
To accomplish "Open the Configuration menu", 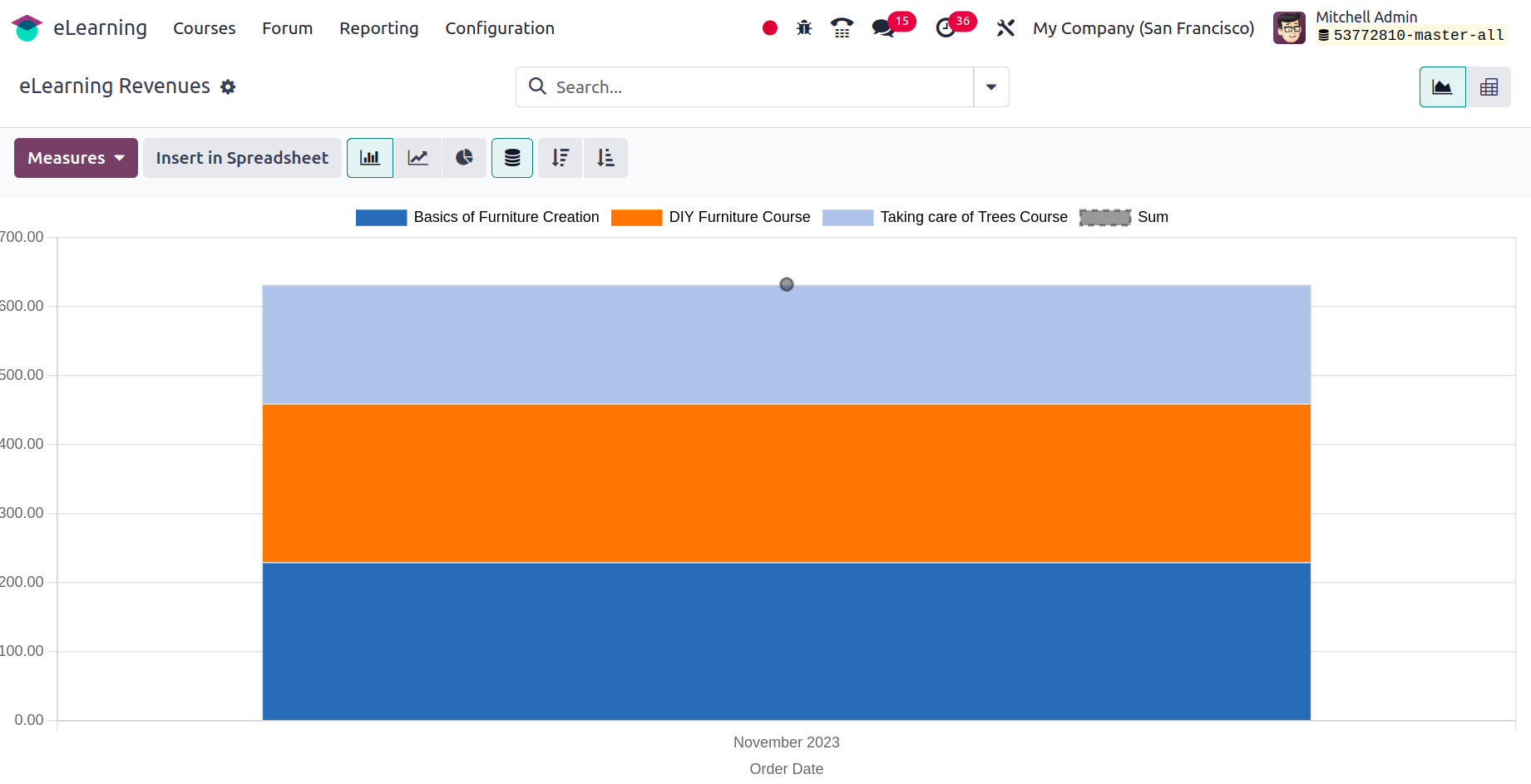I will coord(500,28).
